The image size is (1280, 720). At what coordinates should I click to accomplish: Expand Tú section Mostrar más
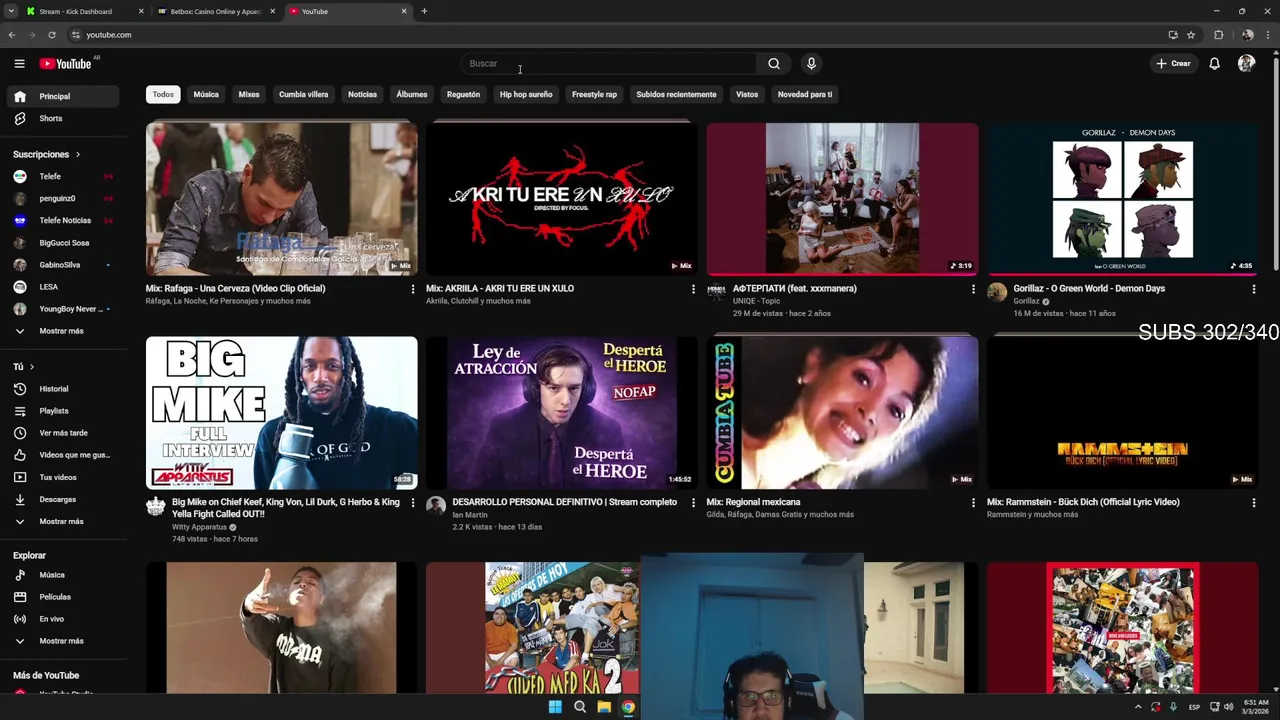62,521
